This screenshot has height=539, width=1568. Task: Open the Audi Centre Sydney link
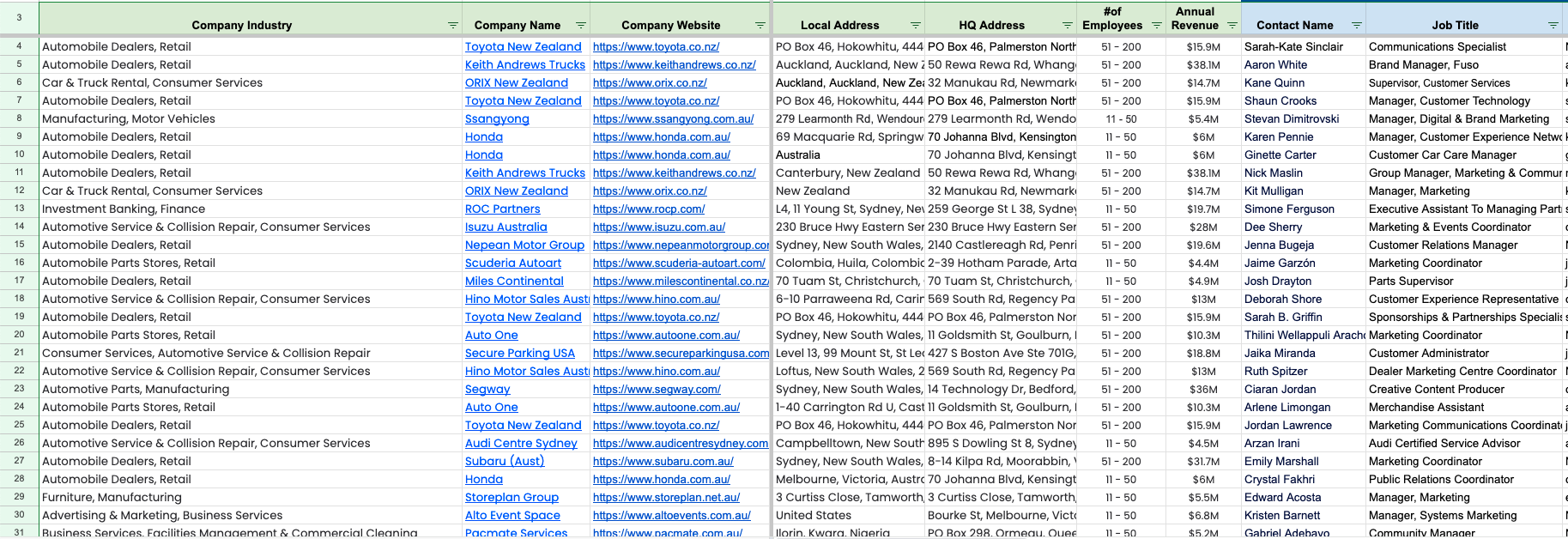pos(521,444)
